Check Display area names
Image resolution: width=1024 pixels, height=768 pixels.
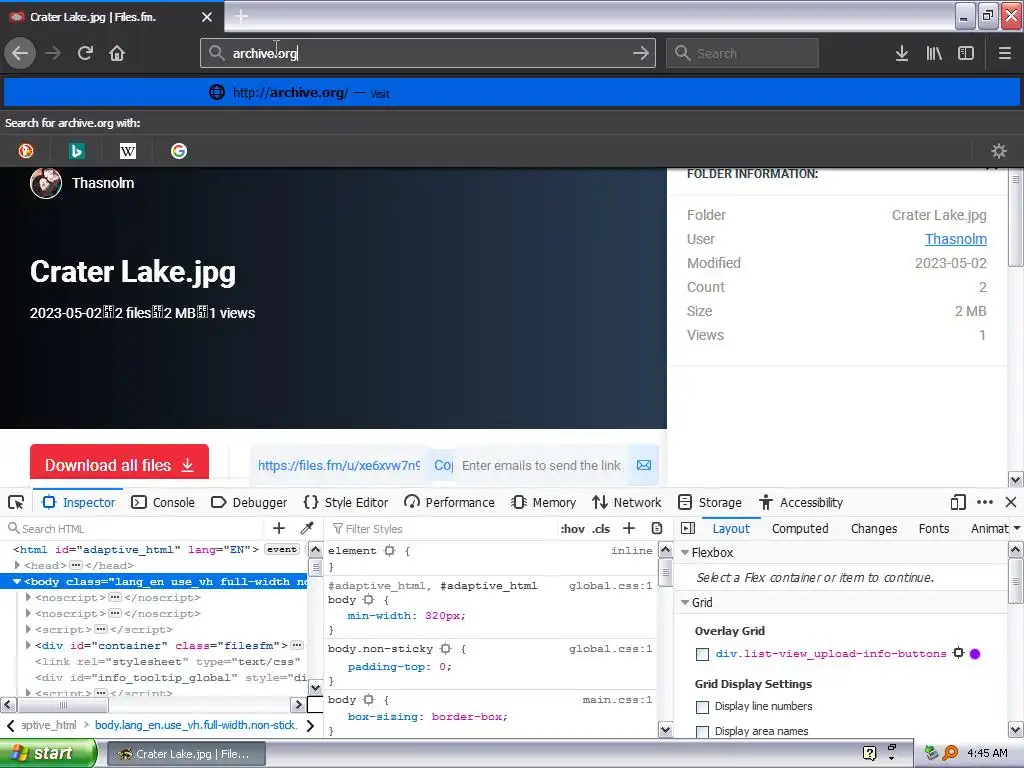[x=702, y=731]
